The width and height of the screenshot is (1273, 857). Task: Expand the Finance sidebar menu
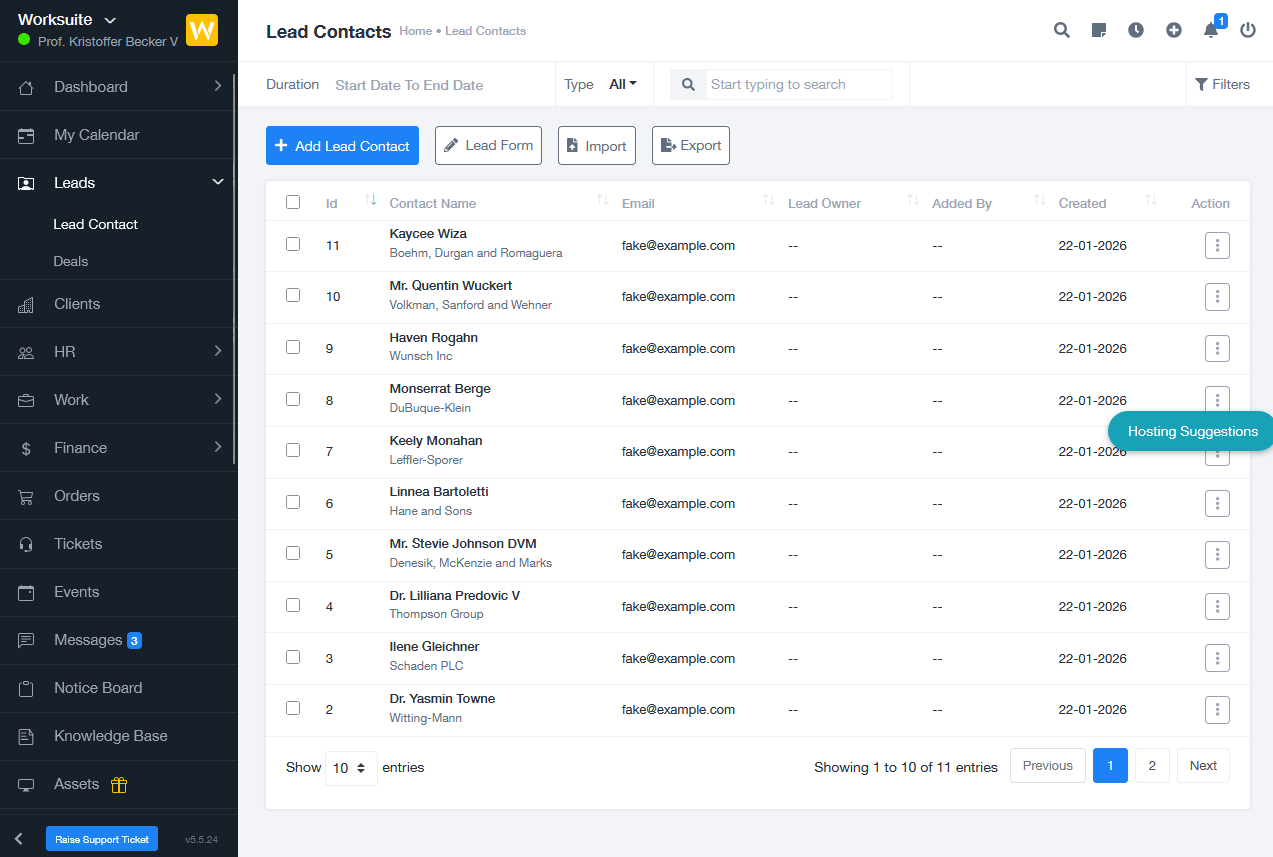119,448
